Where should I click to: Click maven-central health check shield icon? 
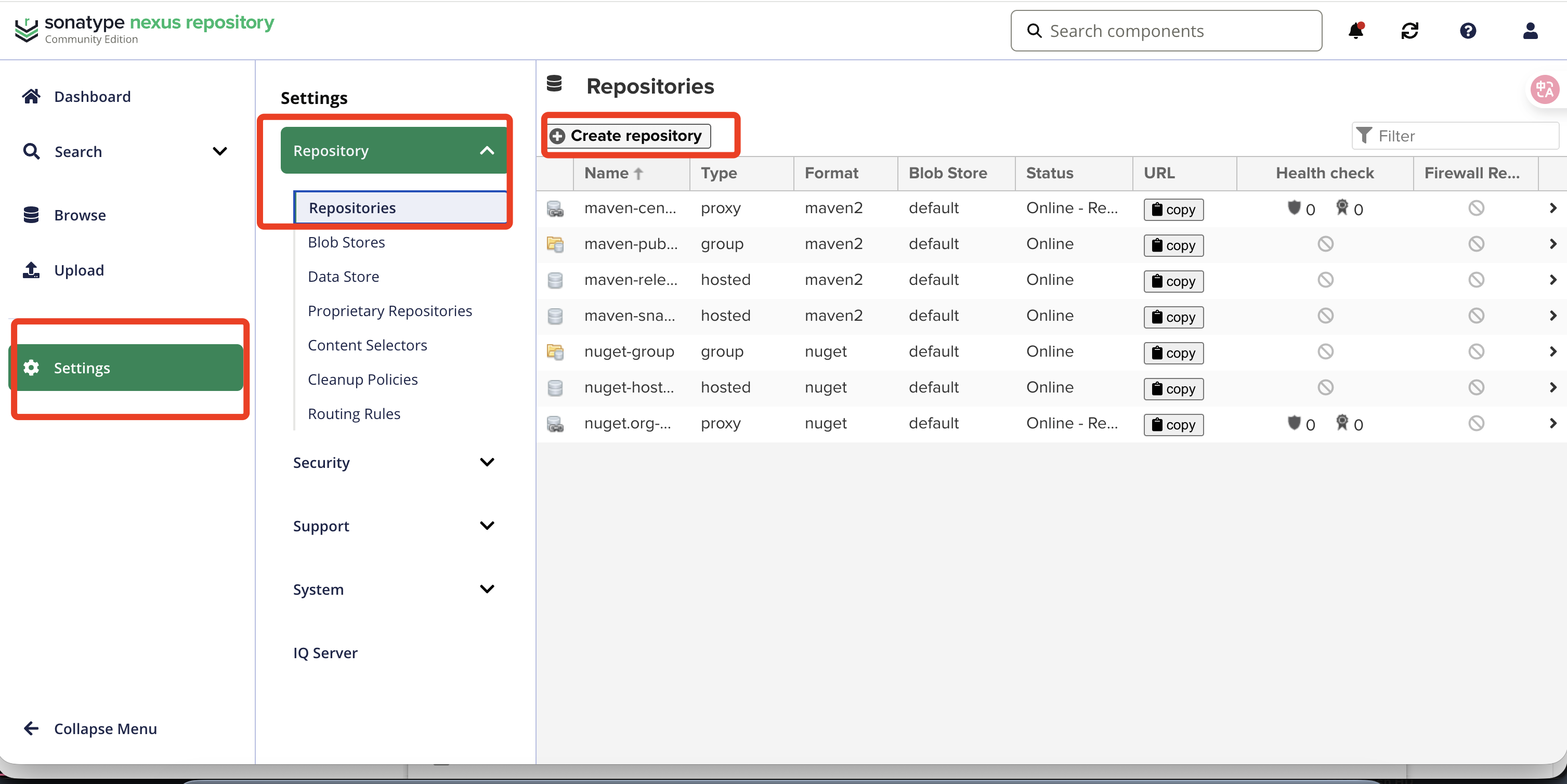click(1294, 208)
